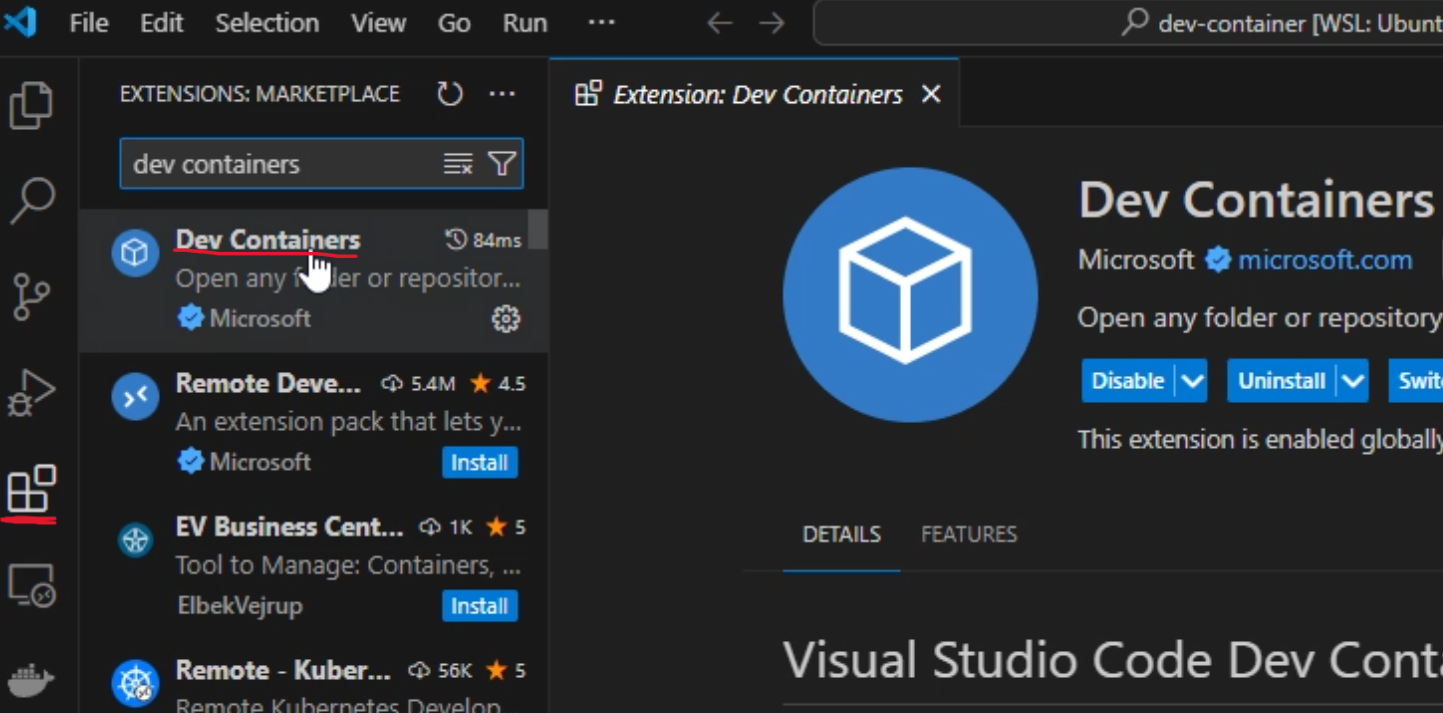
Task: Expand the Disable button dropdown arrow
Action: pos(1192,381)
